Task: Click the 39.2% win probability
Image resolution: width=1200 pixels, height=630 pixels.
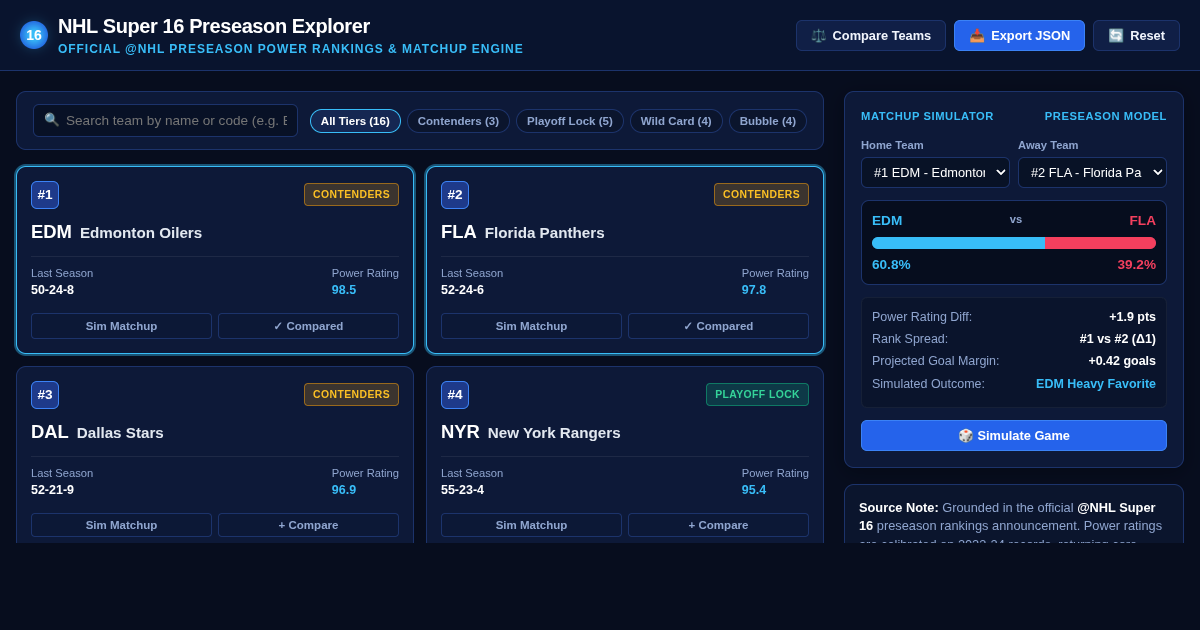Action: [1137, 265]
